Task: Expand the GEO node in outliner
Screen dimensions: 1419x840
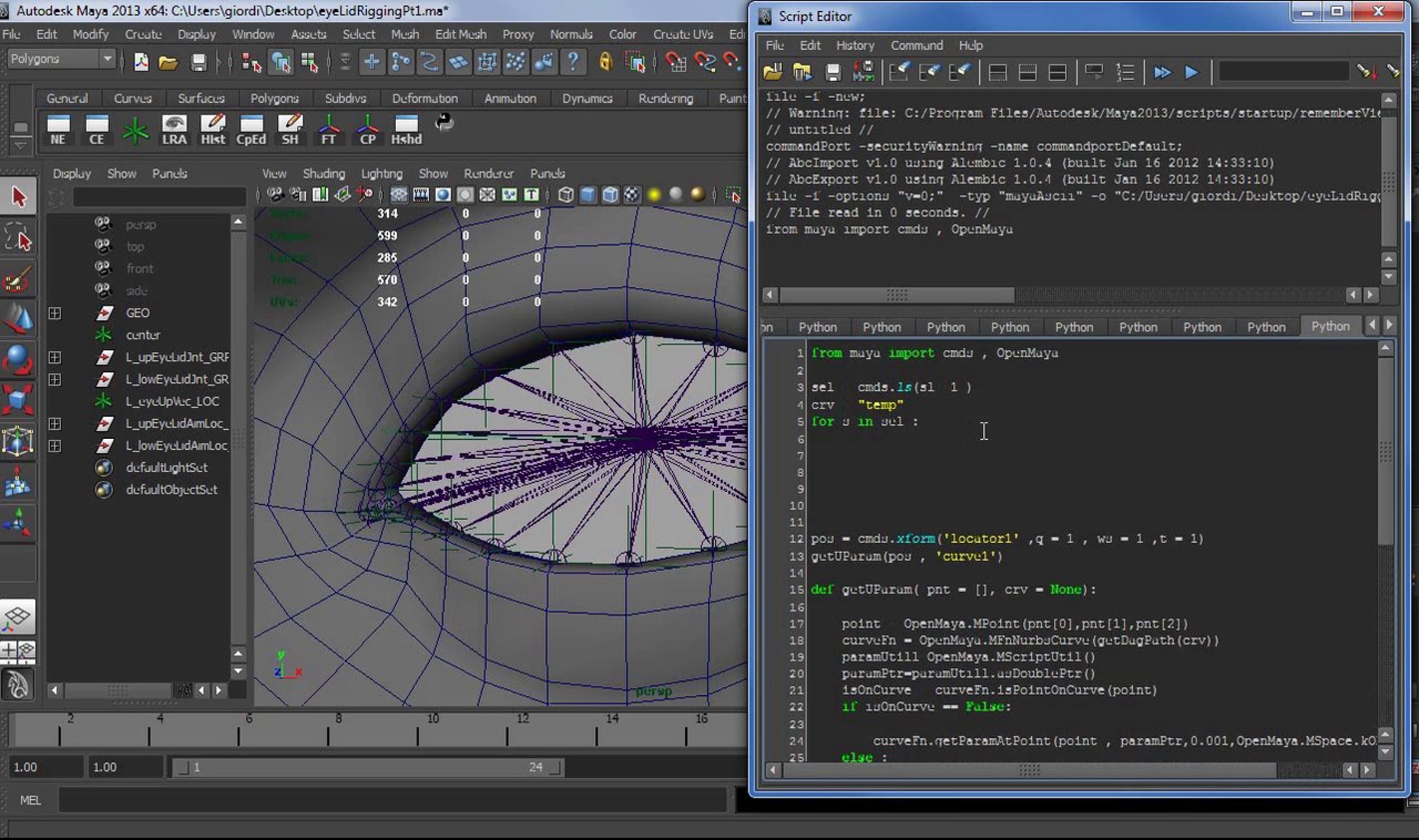Action: (54, 313)
